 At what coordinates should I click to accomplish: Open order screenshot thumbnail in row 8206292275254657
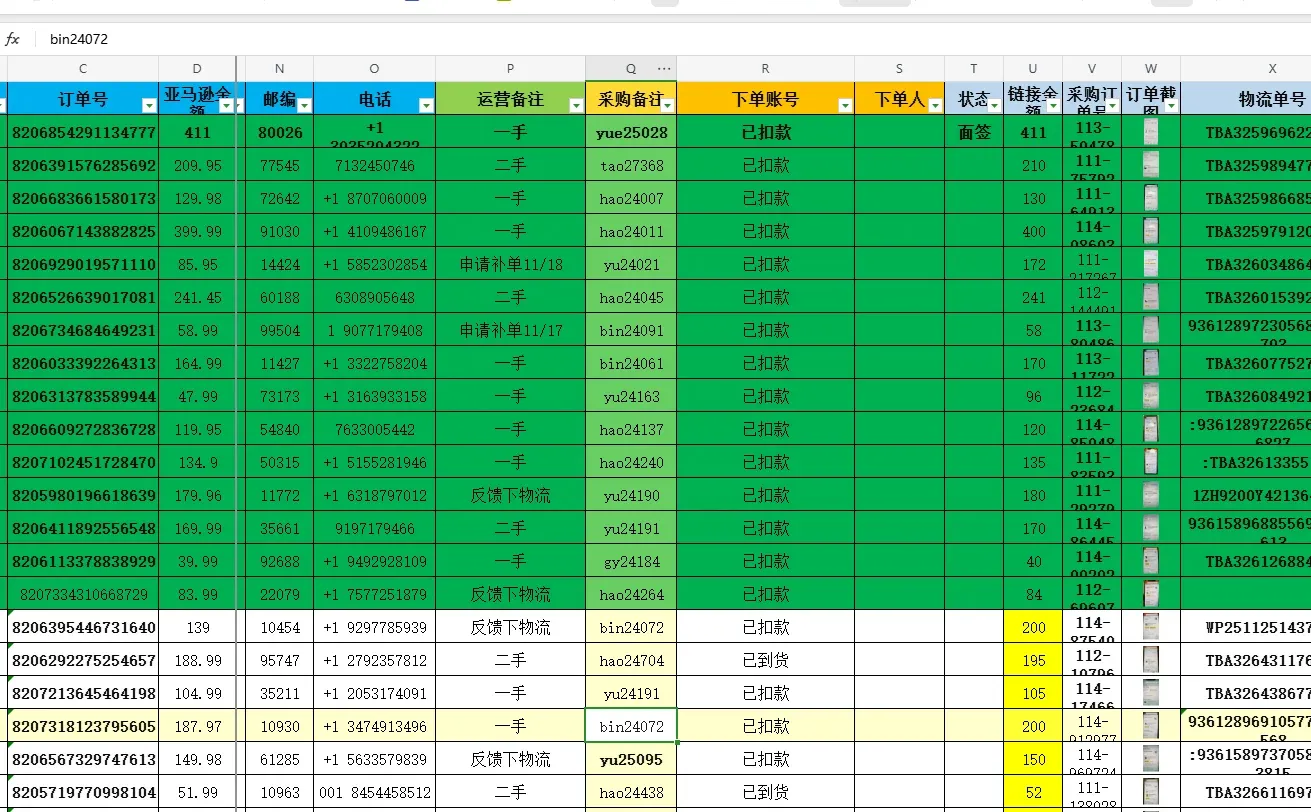click(1151, 660)
